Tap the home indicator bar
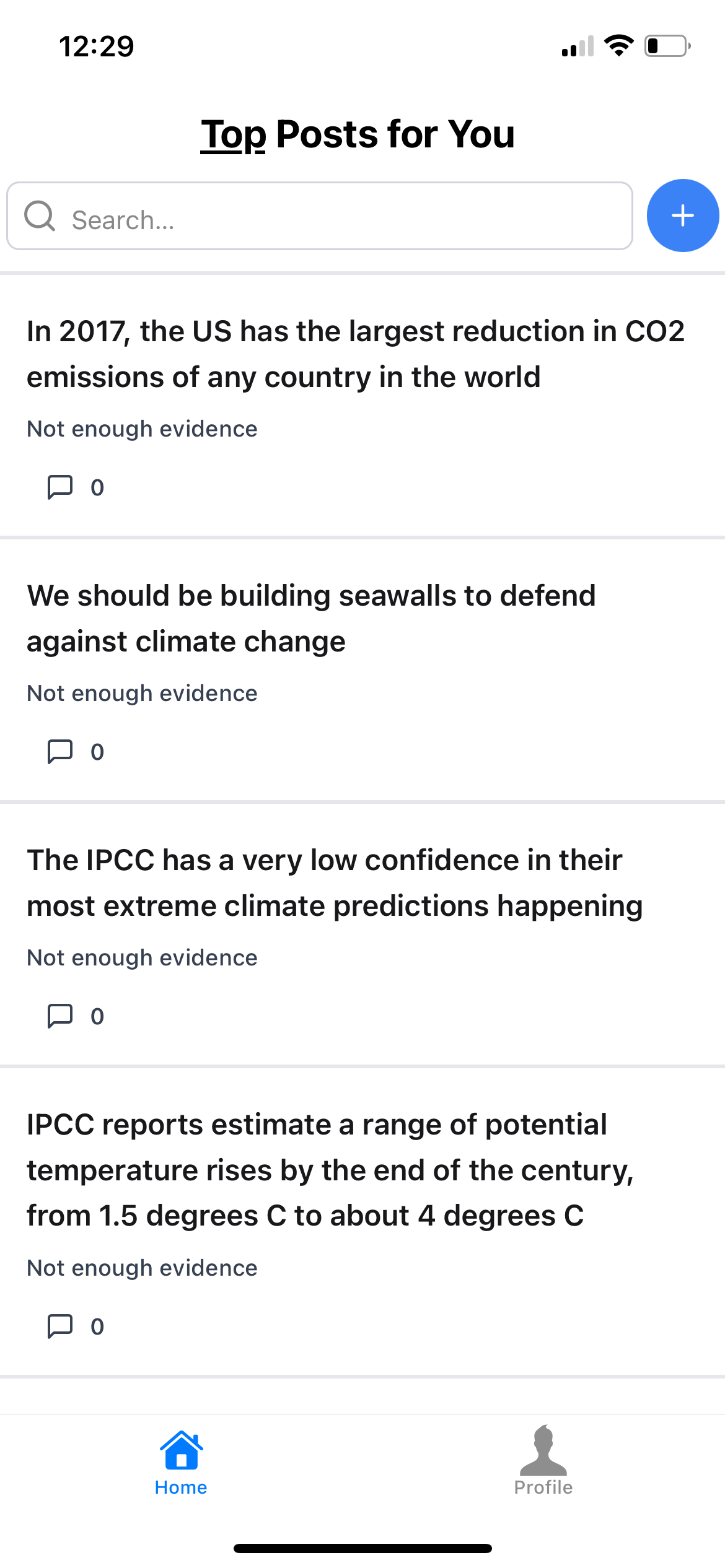The image size is (725, 1568). 362,1548
